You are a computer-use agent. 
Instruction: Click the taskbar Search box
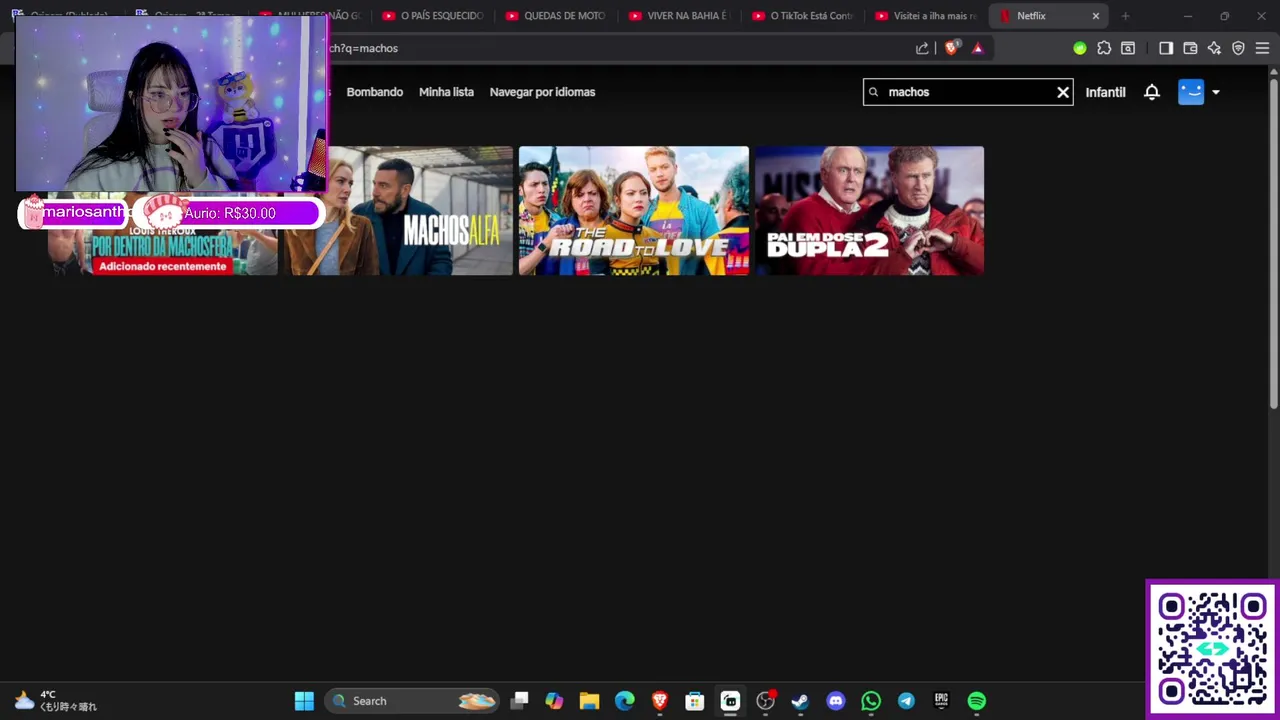click(x=412, y=701)
